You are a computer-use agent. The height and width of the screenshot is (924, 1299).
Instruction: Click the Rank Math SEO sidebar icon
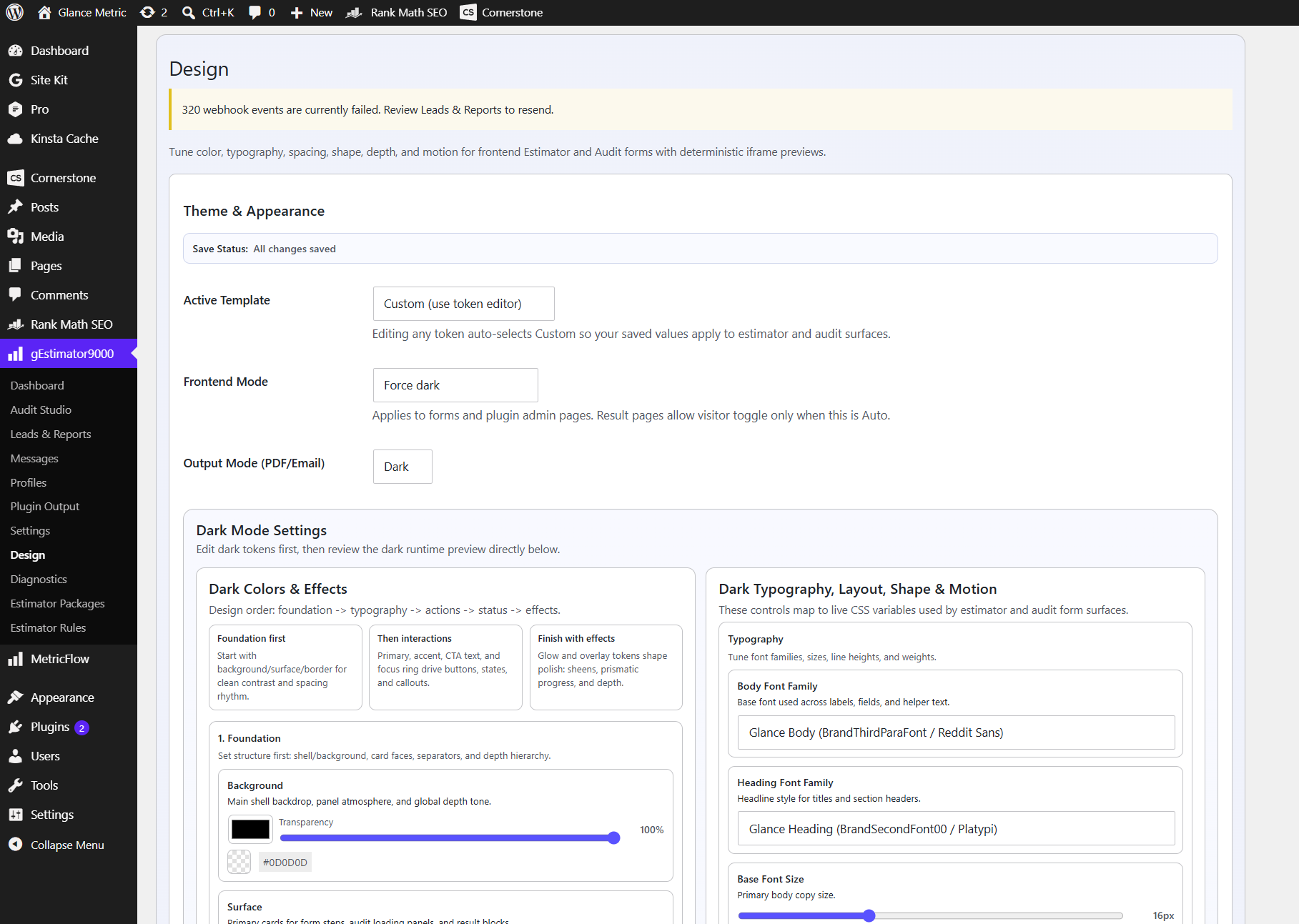point(16,324)
